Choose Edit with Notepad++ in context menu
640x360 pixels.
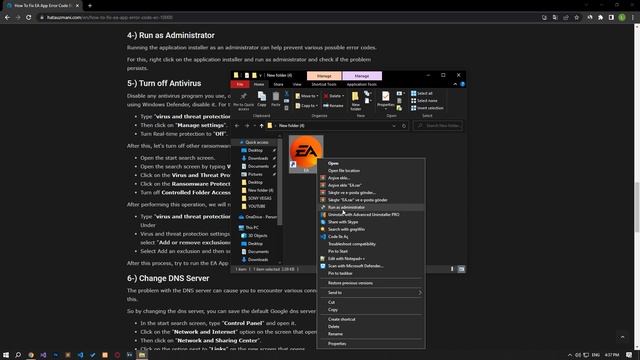(x=371, y=259)
